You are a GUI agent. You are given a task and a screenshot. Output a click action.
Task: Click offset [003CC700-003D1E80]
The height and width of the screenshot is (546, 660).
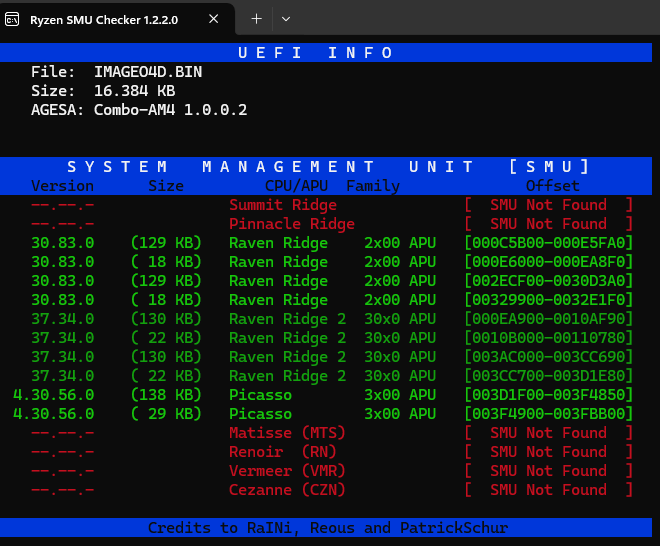pos(548,376)
